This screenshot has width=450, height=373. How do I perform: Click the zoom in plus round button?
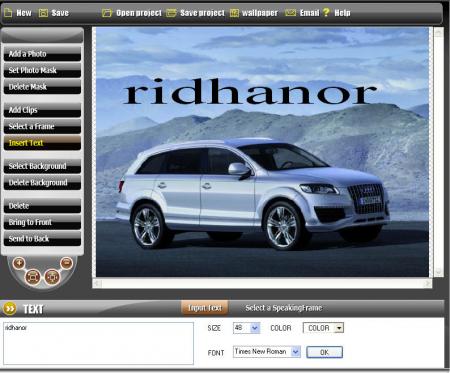[x=19, y=263]
